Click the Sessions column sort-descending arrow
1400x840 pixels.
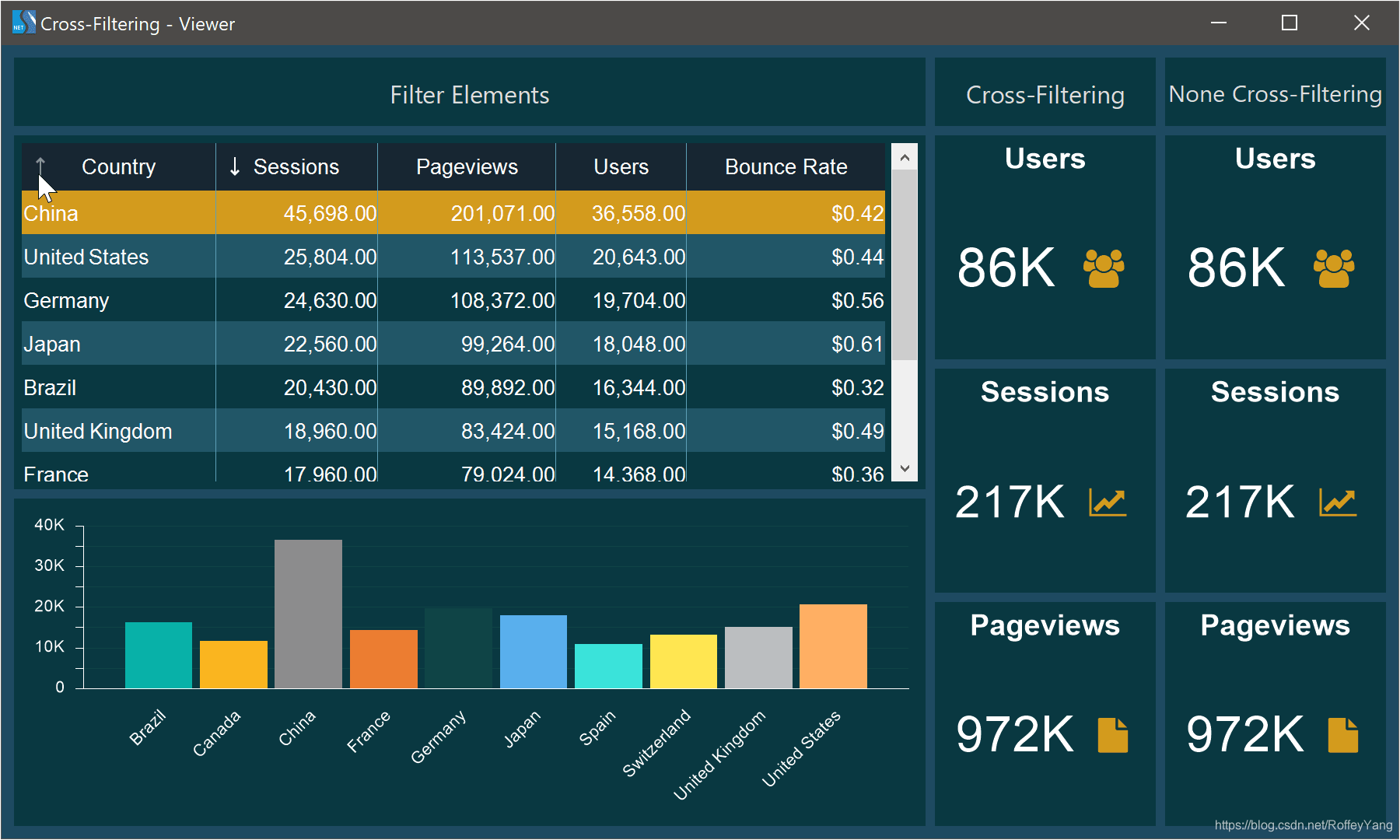235,166
